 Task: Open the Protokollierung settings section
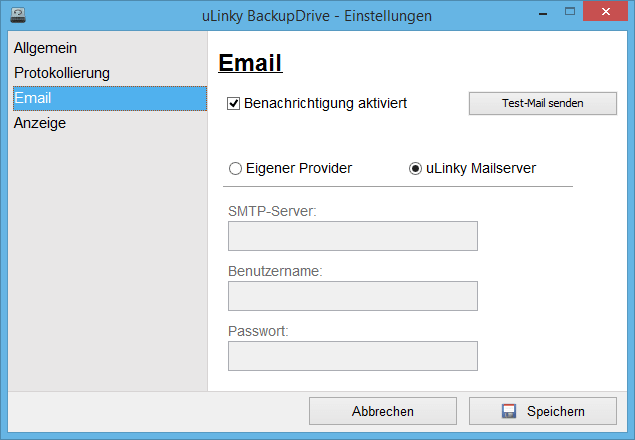(110, 73)
